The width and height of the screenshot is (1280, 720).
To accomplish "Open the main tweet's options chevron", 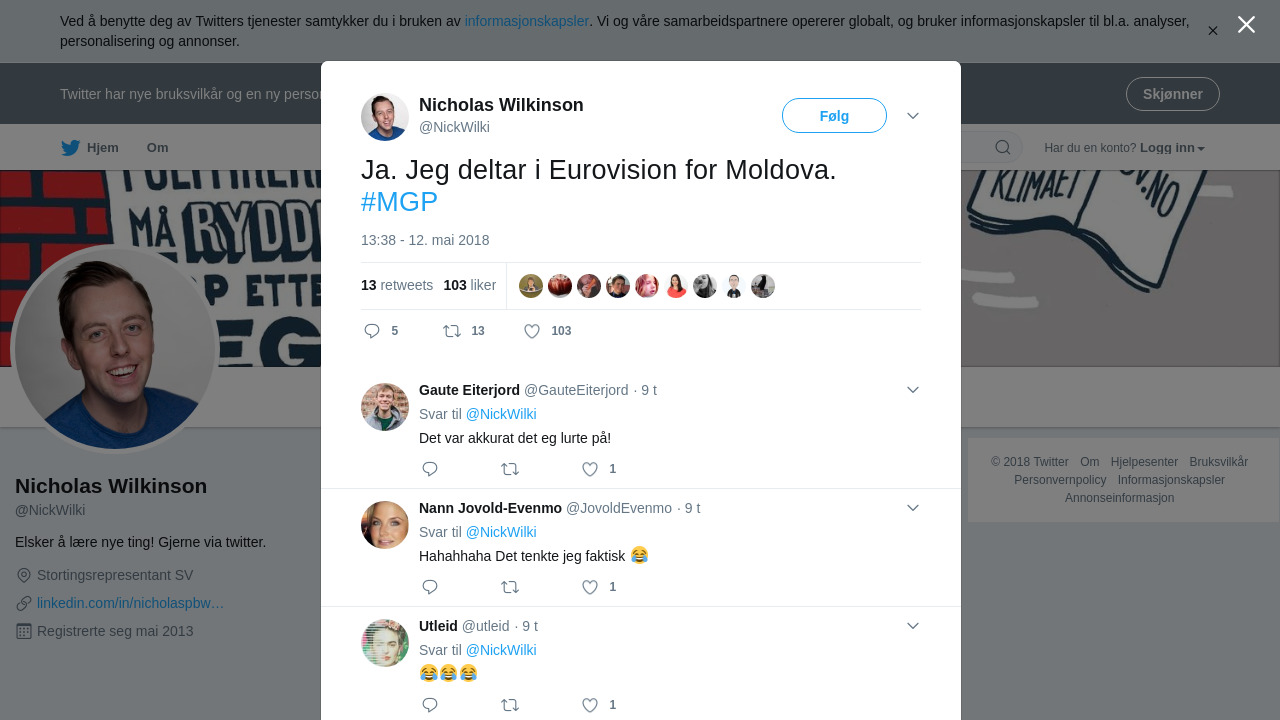I will 913,116.
